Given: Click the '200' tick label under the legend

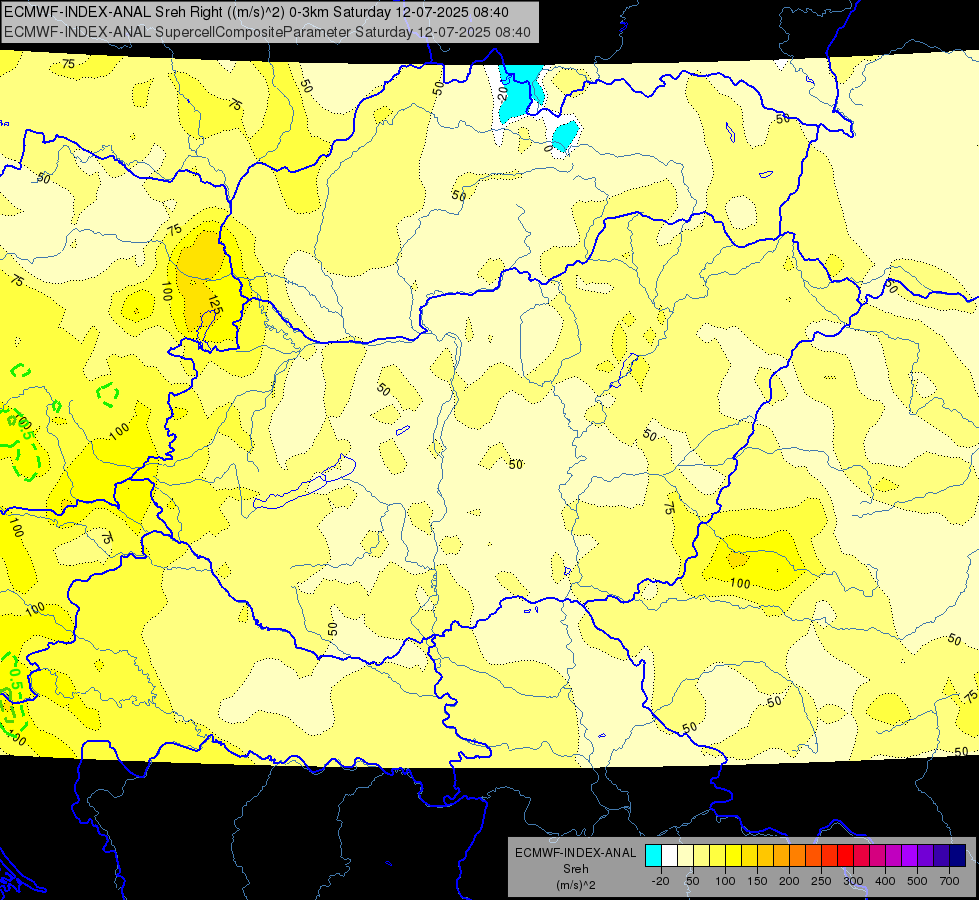Looking at the screenshot, I should click(x=789, y=881).
